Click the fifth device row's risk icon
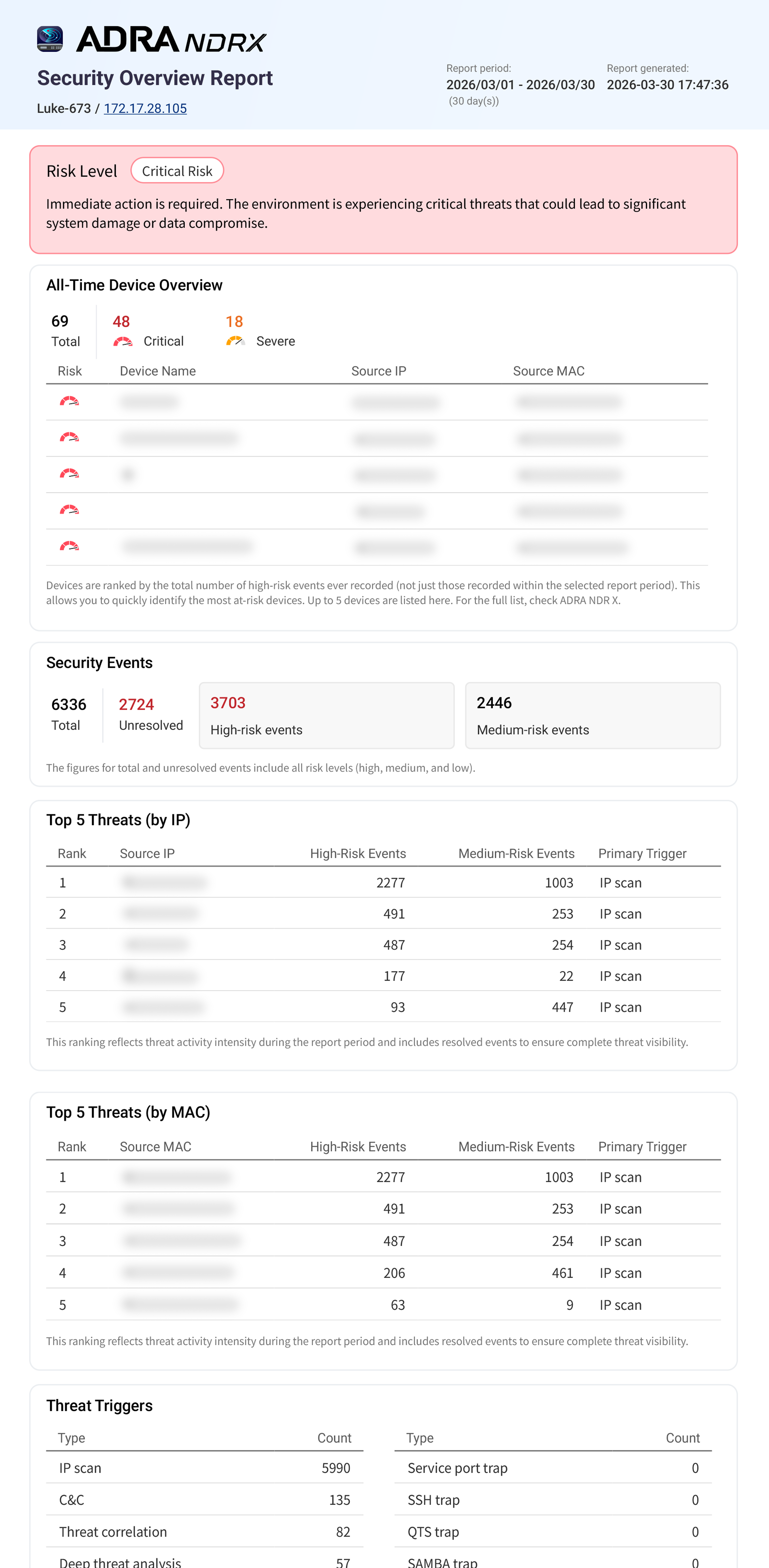This screenshot has width=769, height=1568. [69, 547]
